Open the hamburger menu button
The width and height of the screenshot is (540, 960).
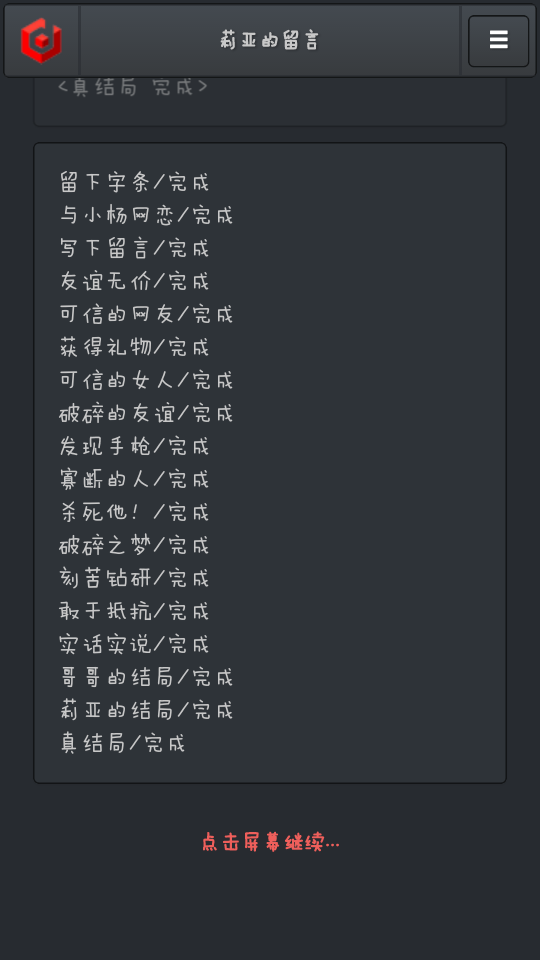[498, 41]
